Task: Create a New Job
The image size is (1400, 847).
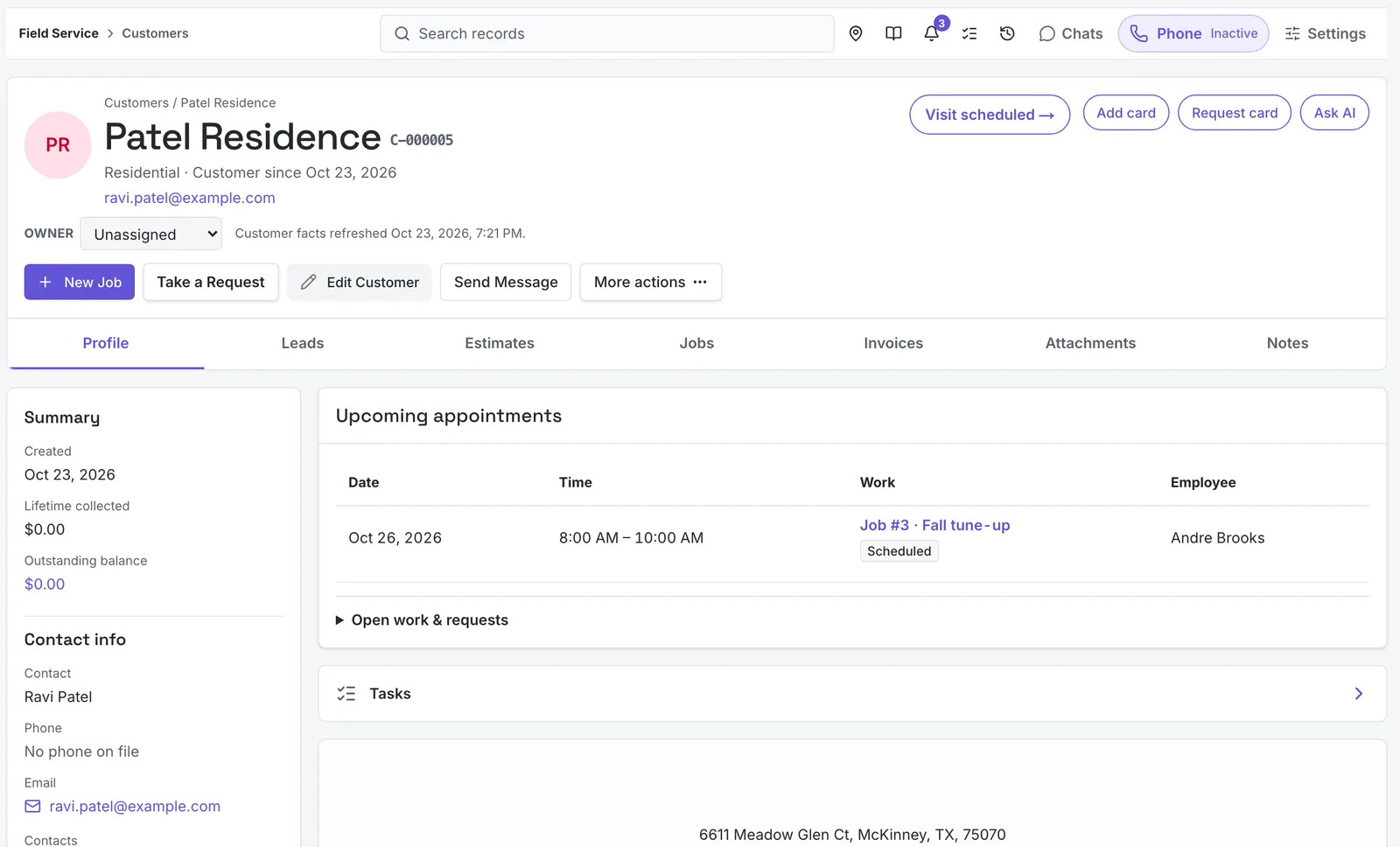Action: point(80,282)
